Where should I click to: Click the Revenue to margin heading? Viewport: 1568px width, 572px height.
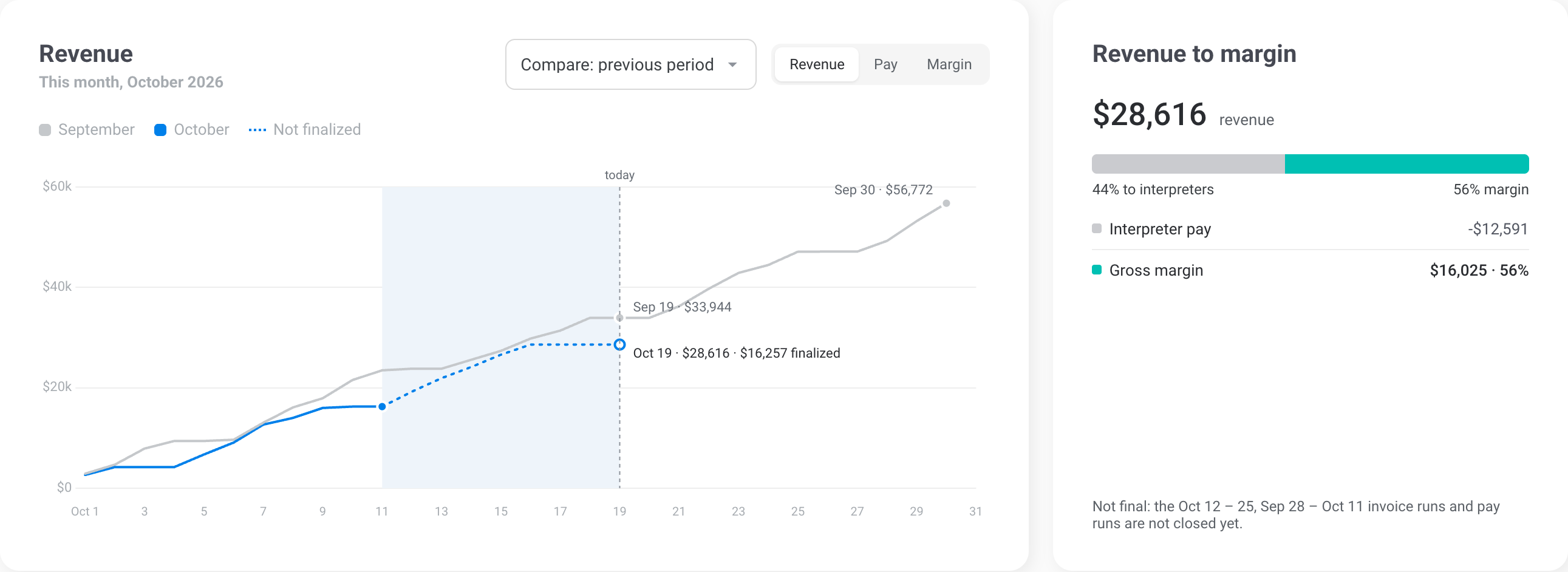(1194, 53)
